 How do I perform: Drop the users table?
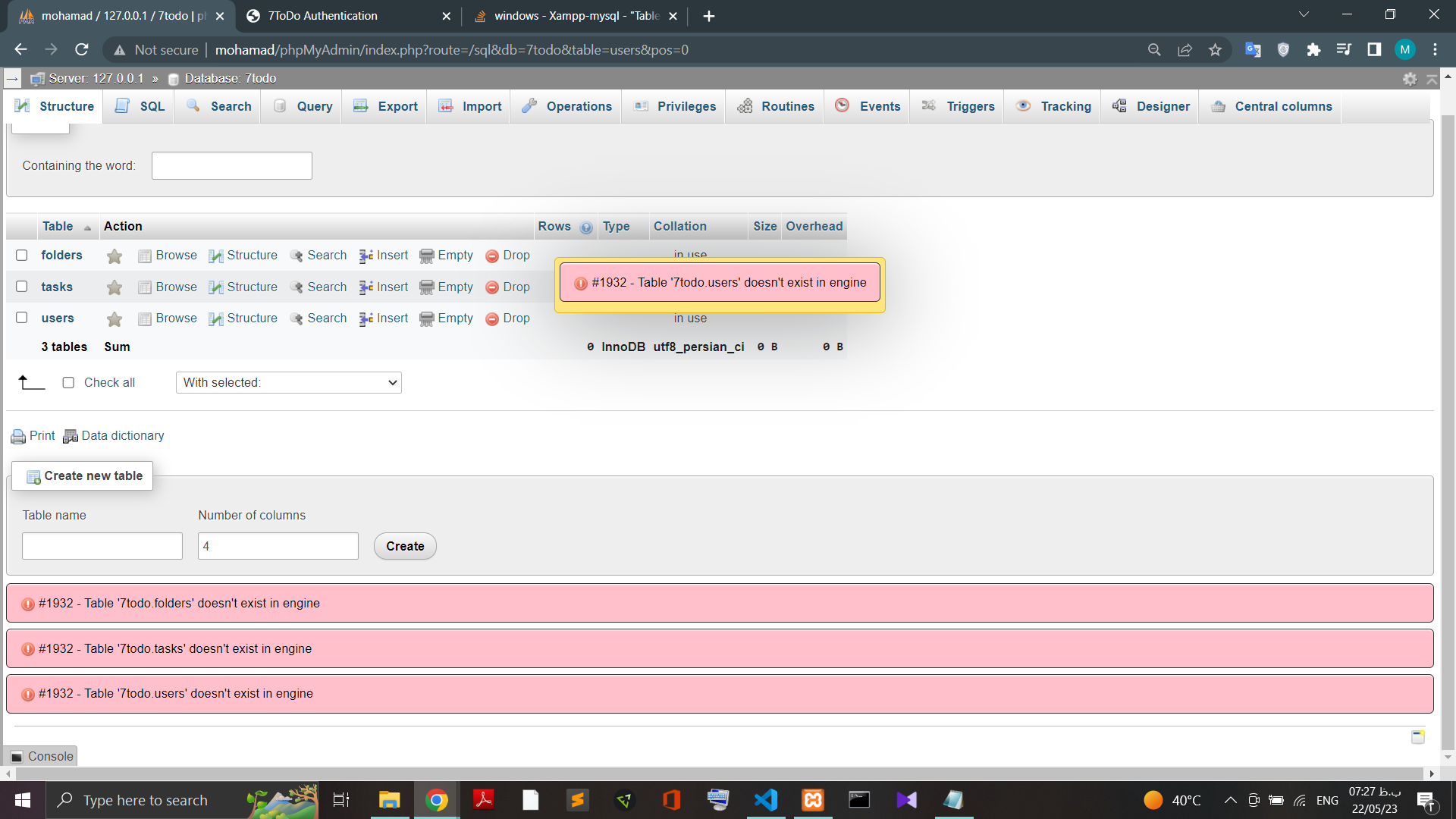[507, 318]
